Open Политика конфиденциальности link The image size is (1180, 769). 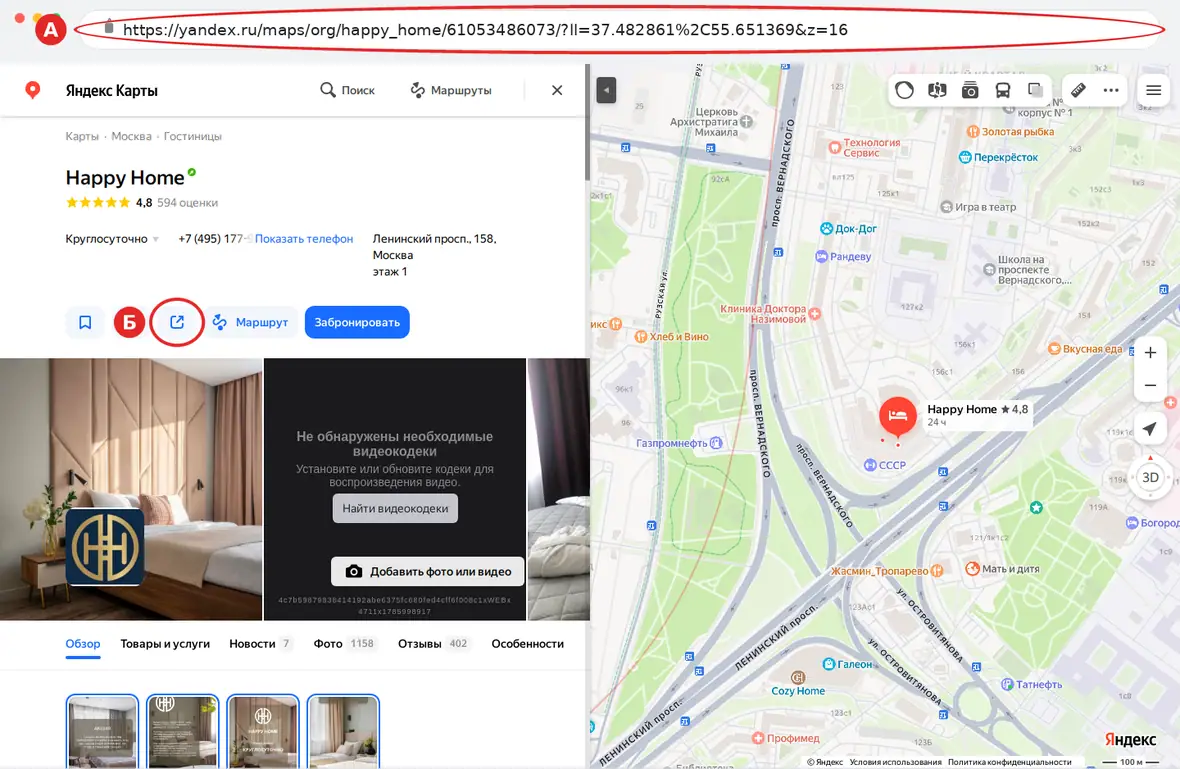1009,762
